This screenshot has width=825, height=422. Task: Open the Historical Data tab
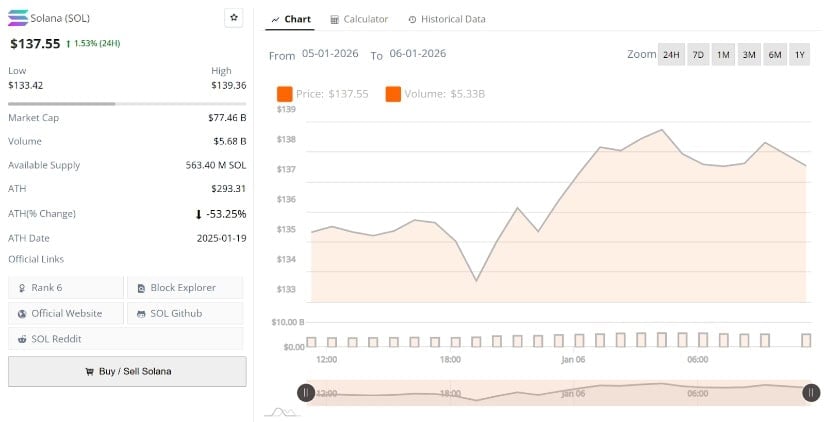(446, 19)
